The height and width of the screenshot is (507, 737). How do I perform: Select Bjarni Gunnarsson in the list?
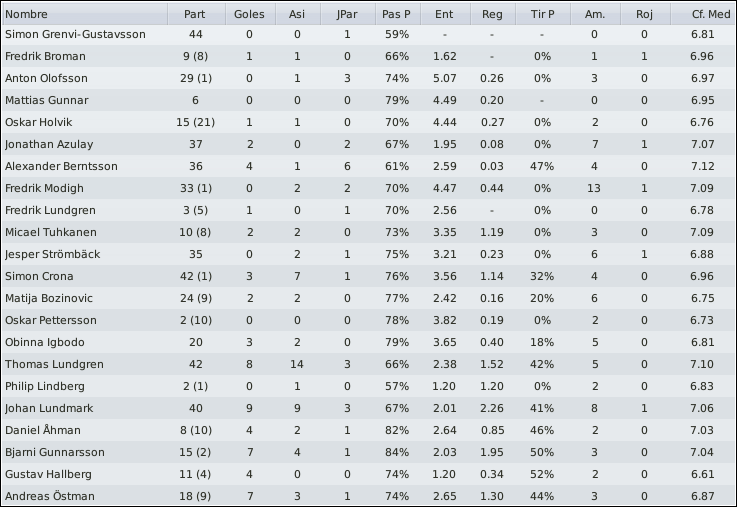tap(368, 452)
